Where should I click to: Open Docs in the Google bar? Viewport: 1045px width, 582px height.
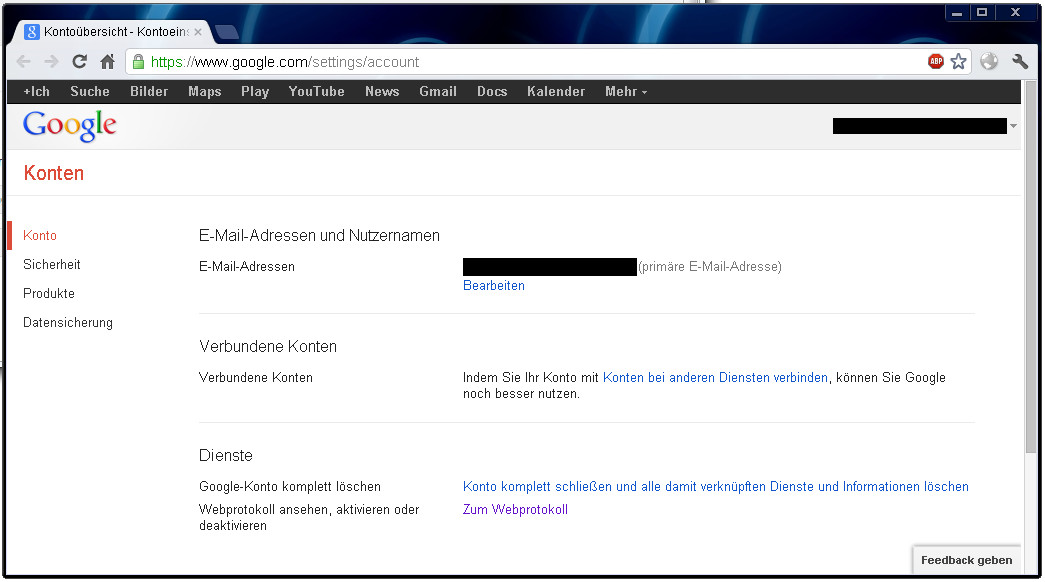point(492,91)
